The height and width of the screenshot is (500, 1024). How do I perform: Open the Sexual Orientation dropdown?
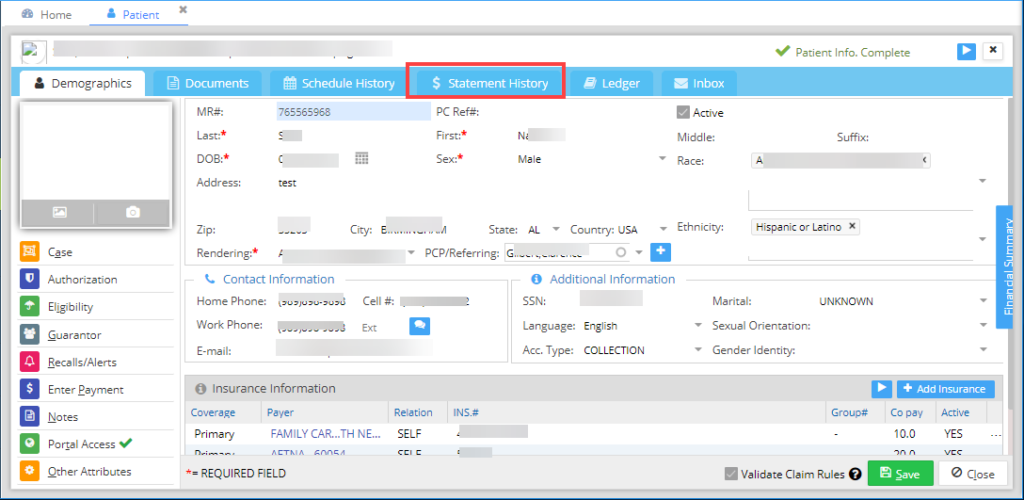point(984,326)
